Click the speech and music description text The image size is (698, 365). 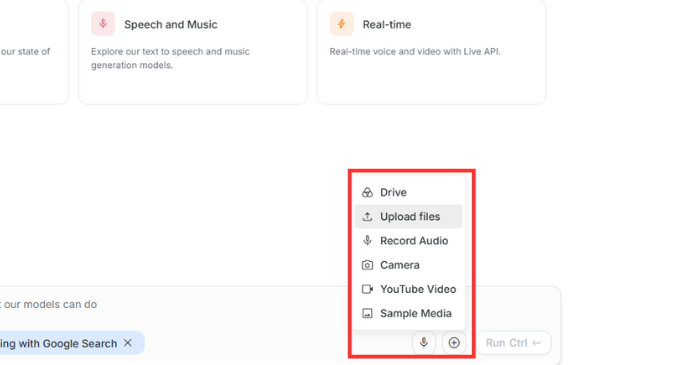170,58
